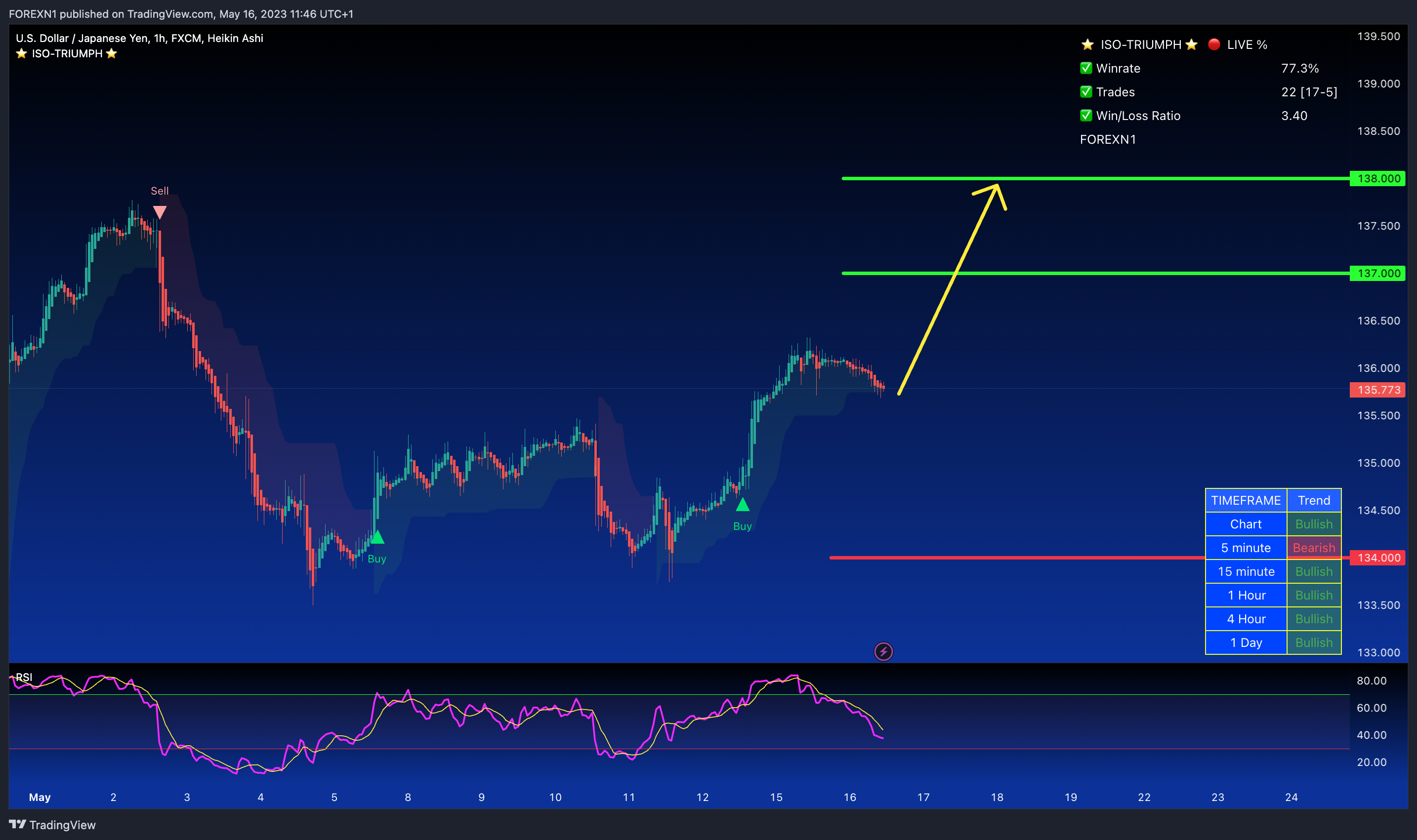Click the Bullish cell for 4 Hour
The image size is (1417, 840).
(1314, 619)
